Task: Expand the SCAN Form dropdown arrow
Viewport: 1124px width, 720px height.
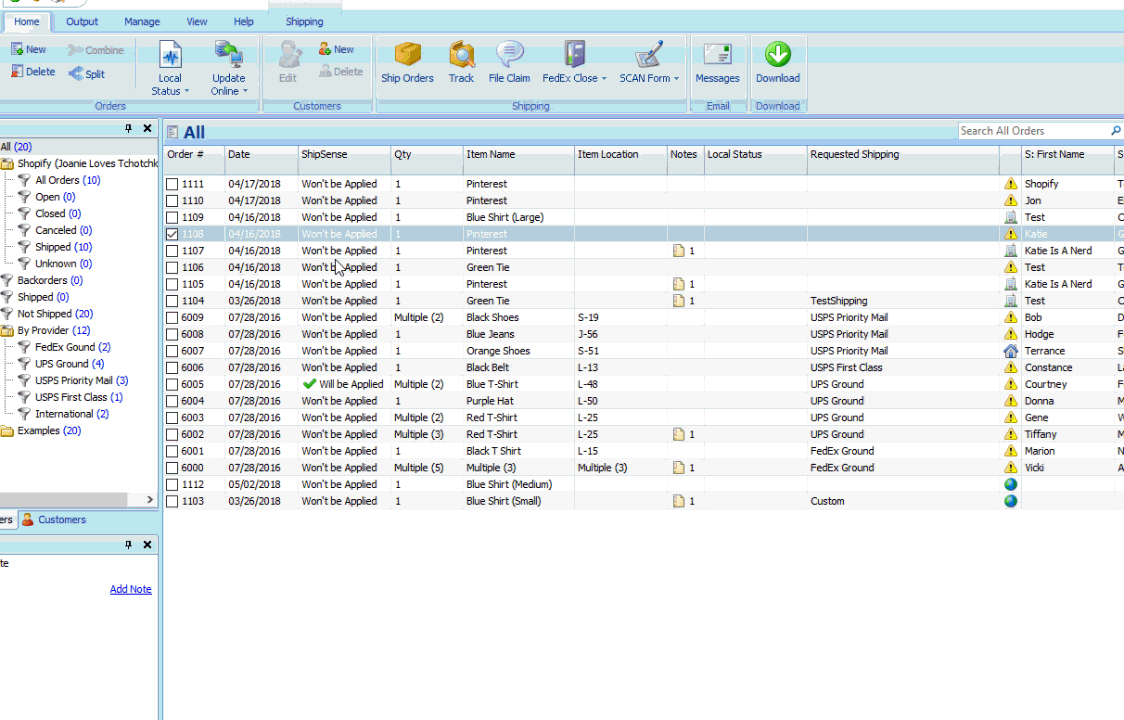Action: pos(676,79)
